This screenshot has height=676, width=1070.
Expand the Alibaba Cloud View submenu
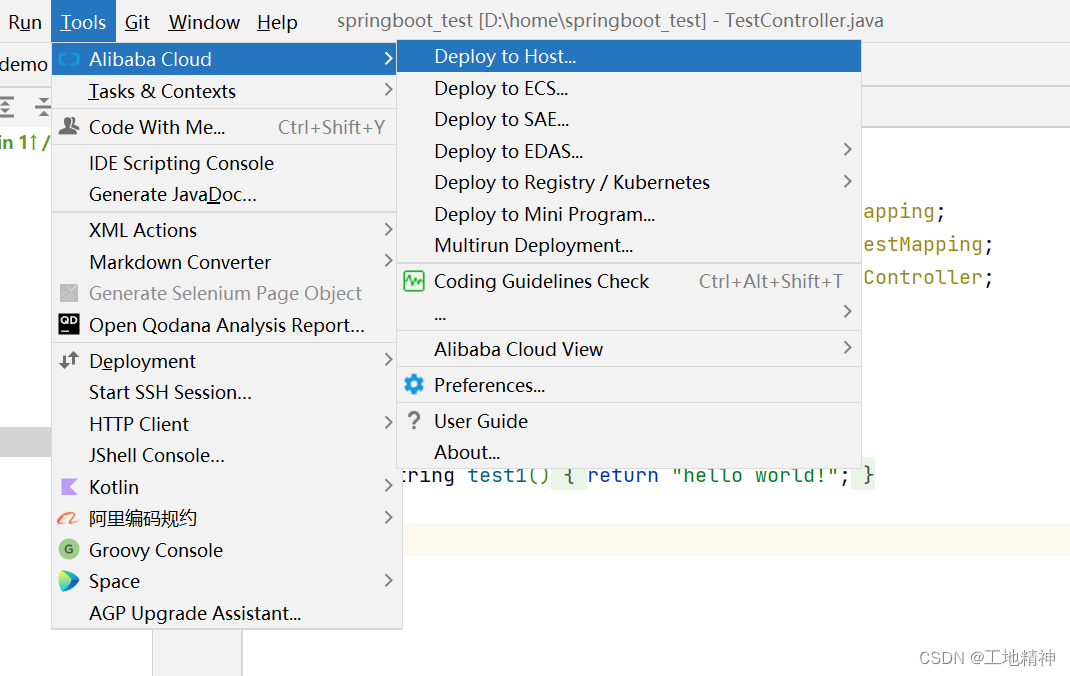pyautogui.click(x=848, y=349)
